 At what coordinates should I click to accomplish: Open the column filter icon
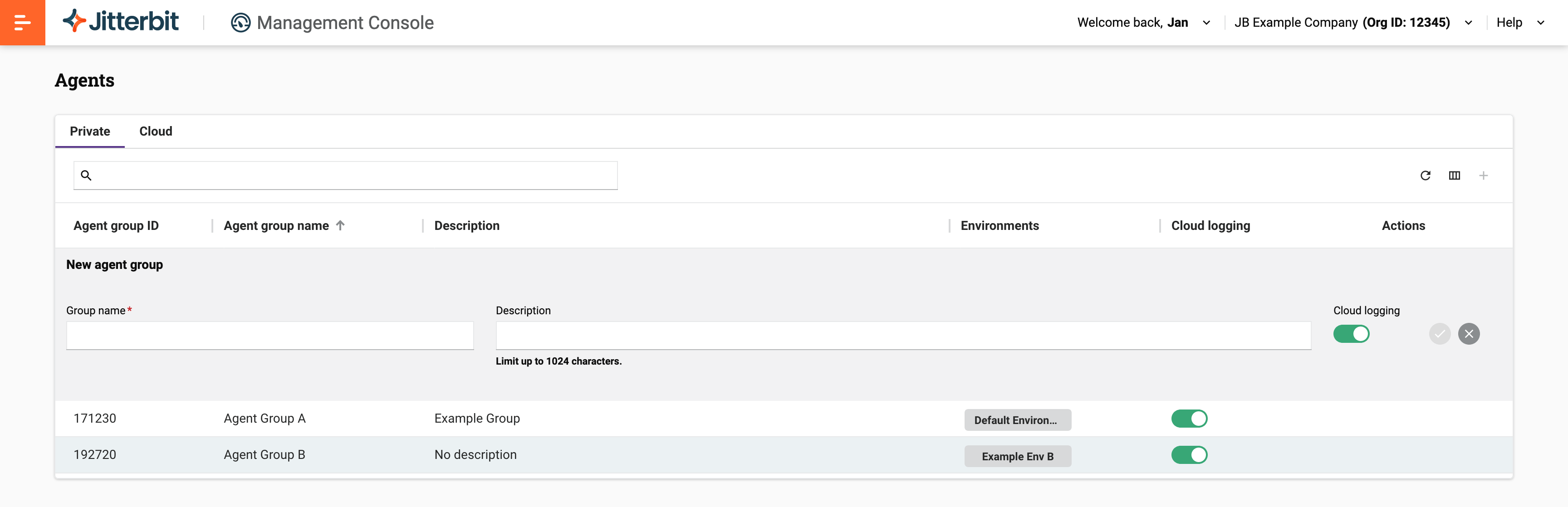point(1454,175)
